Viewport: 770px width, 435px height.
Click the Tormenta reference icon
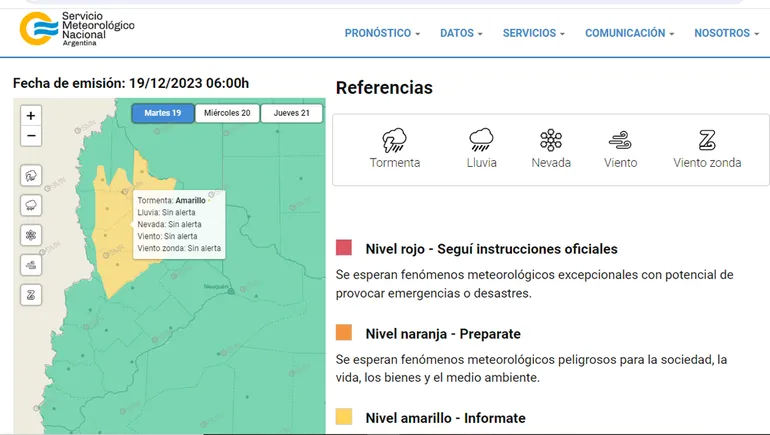394,140
